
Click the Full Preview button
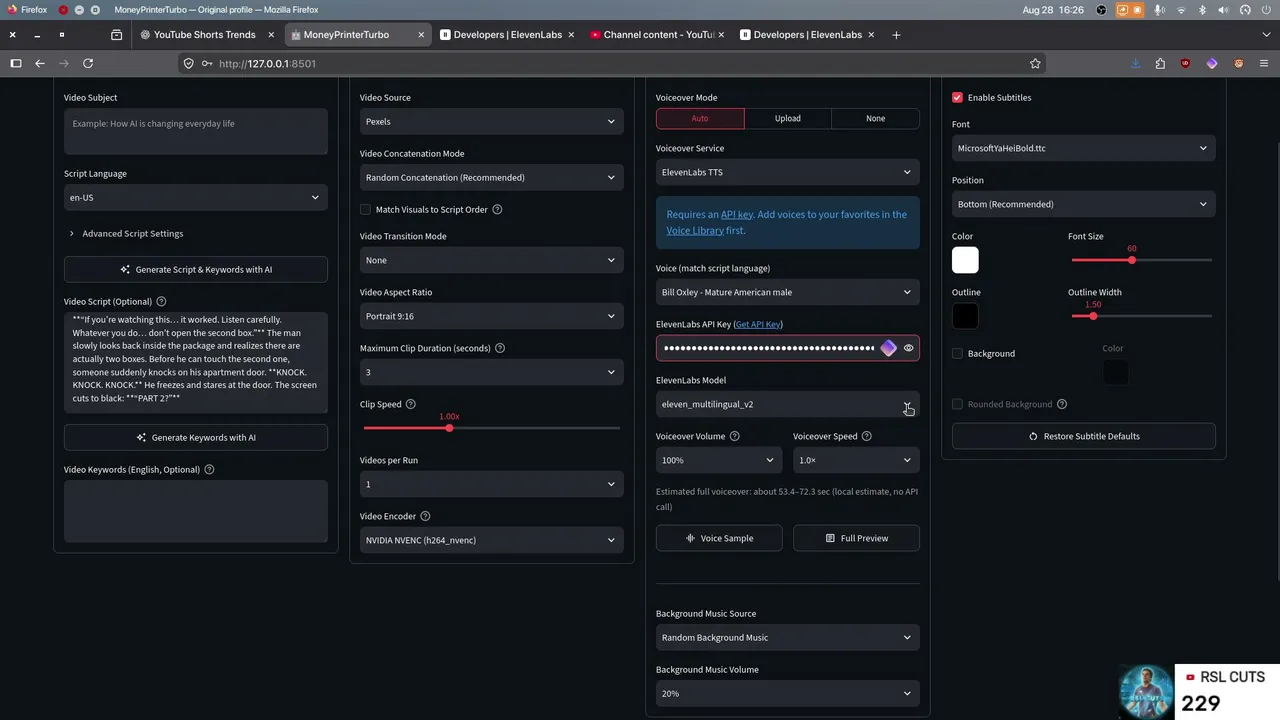pyautogui.click(x=856, y=538)
